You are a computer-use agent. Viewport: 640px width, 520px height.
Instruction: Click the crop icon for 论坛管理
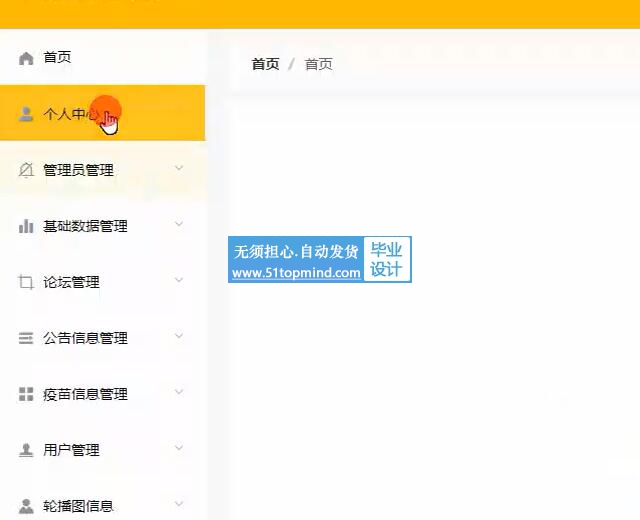coord(26,282)
